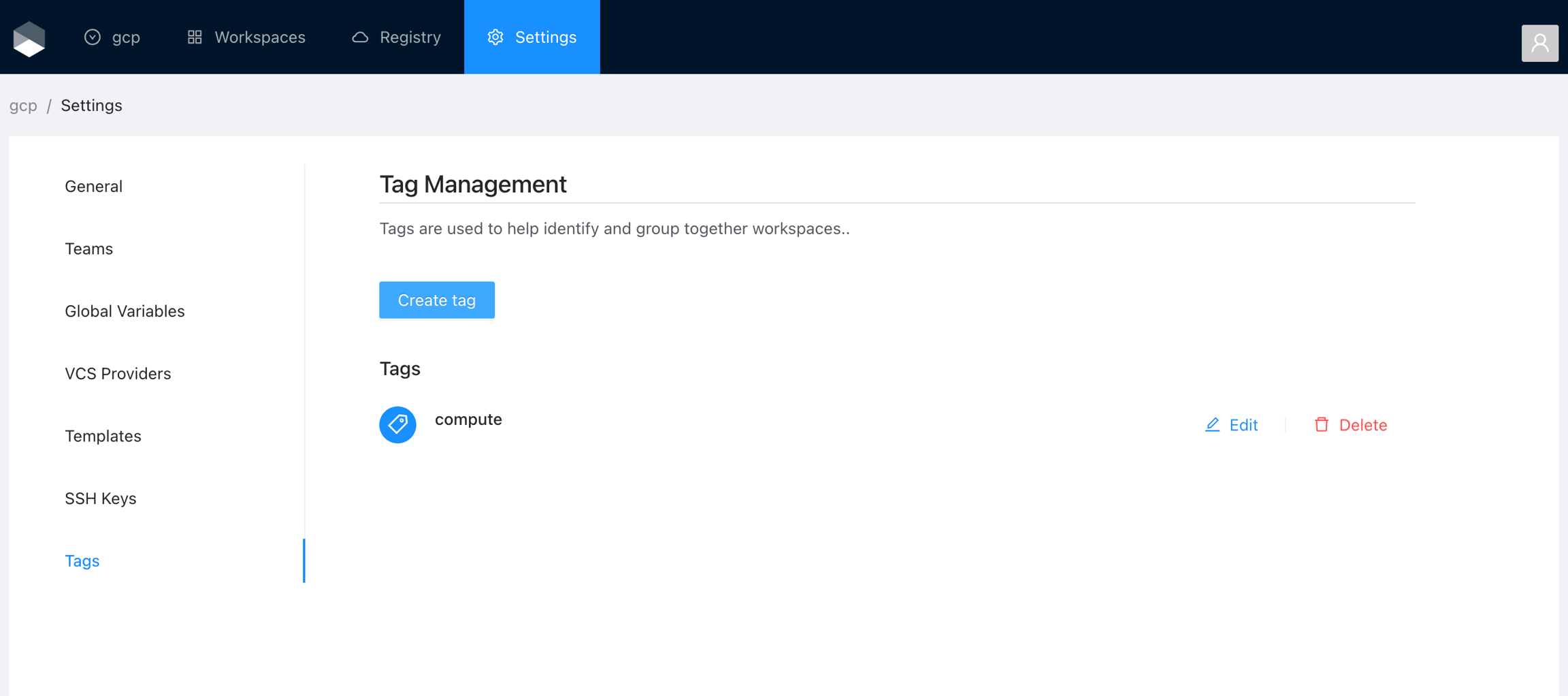1568x696 pixels.
Task: Click the pencil icon next to Edit
Action: (1212, 425)
